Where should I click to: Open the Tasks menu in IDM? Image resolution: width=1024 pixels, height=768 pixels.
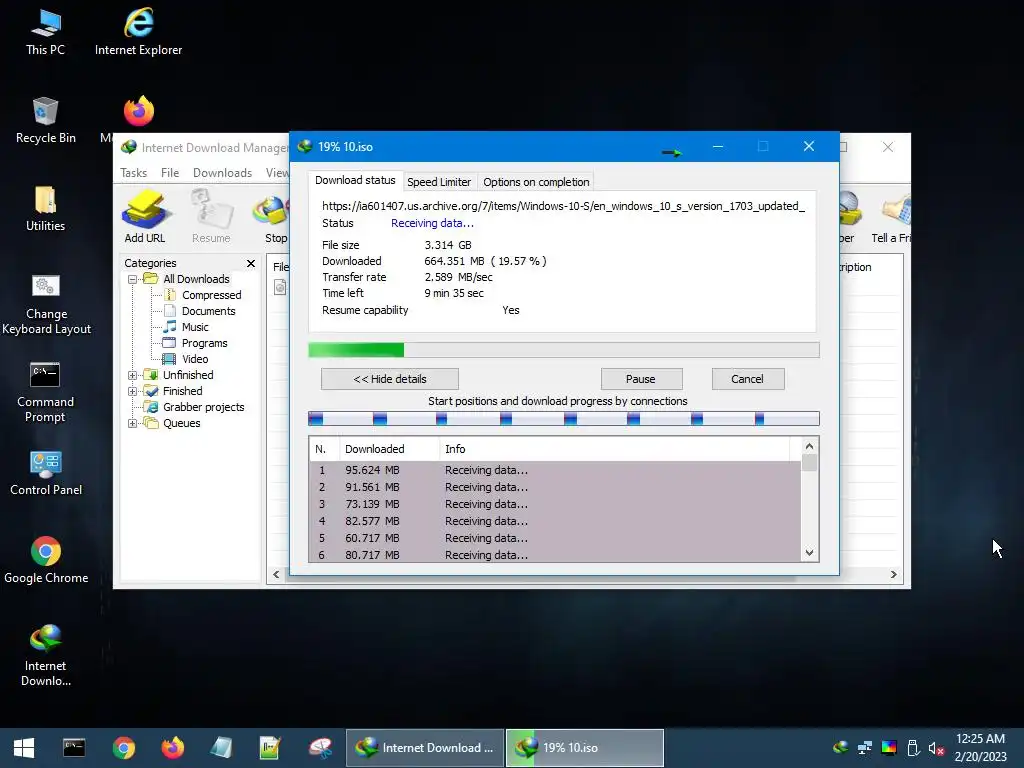point(133,173)
